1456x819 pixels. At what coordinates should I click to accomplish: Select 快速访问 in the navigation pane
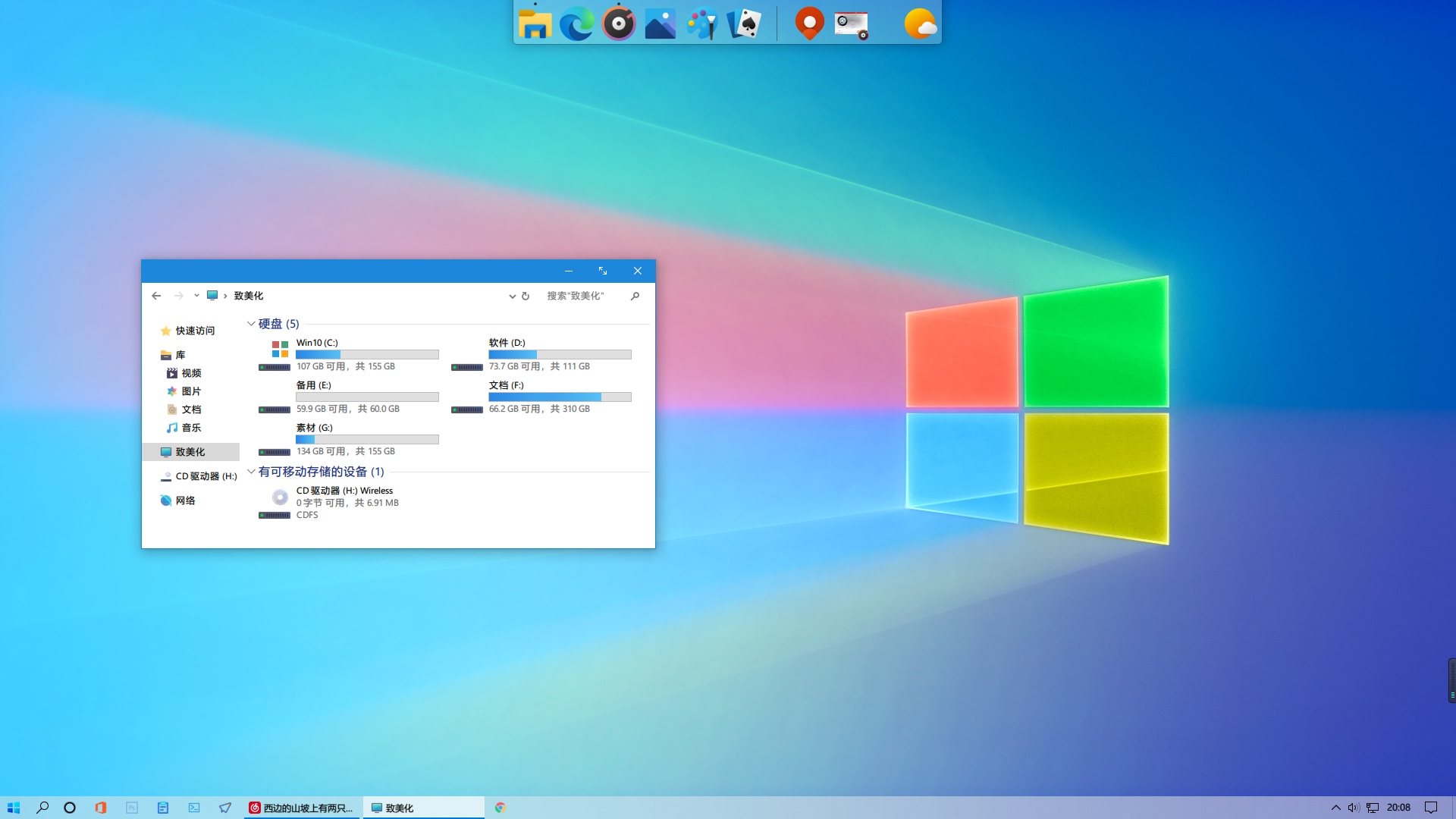195,331
